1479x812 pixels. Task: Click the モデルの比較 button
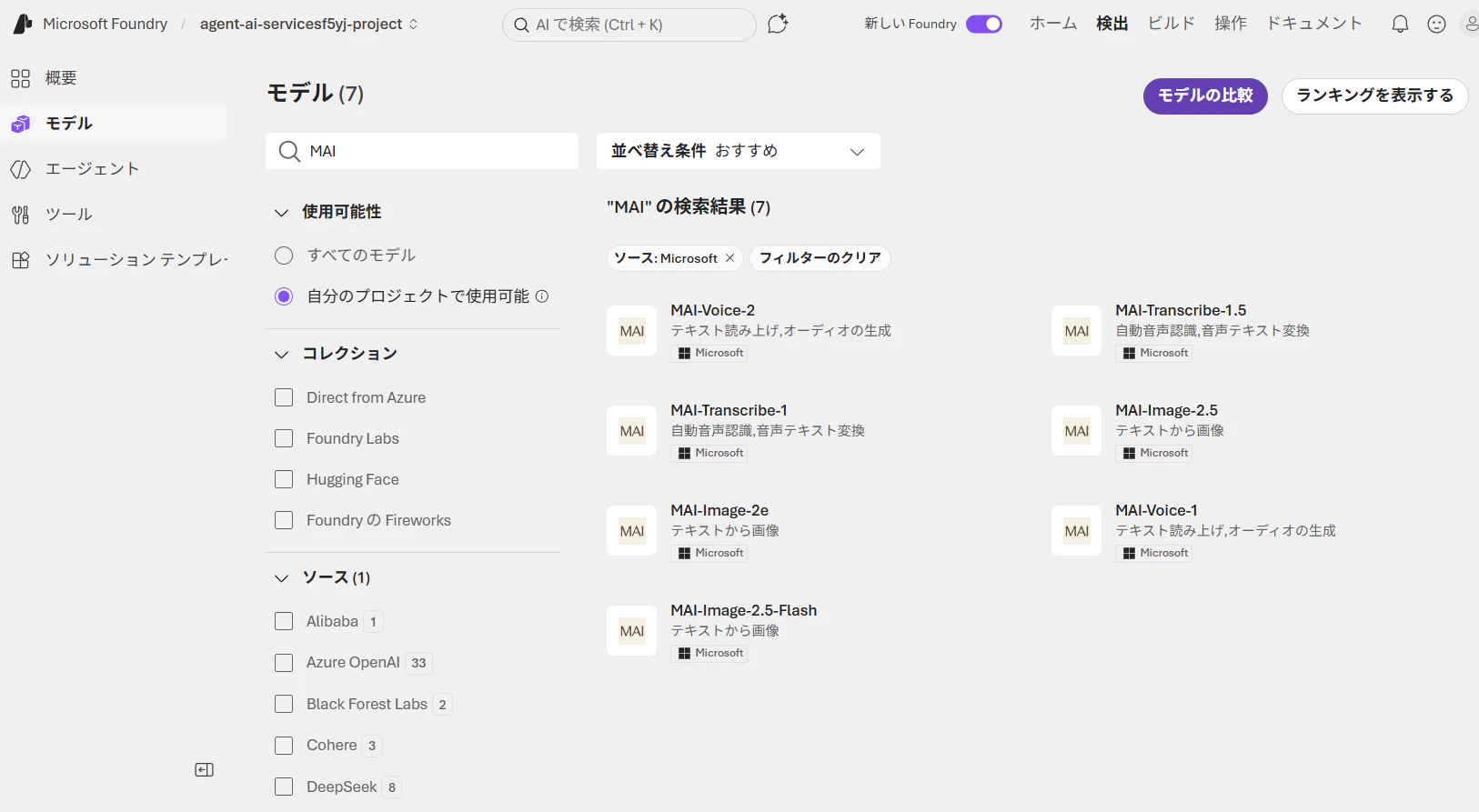[x=1205, y=96]
